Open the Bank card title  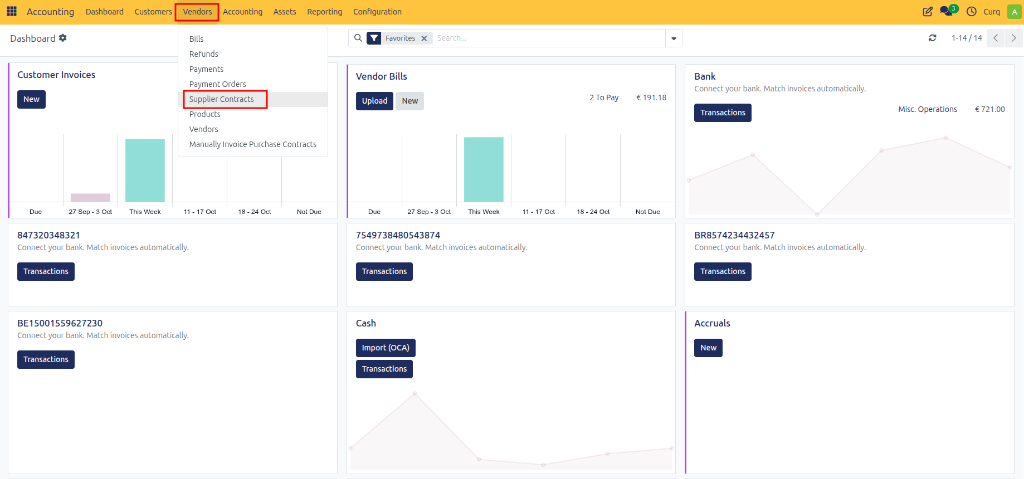(705, 76)
